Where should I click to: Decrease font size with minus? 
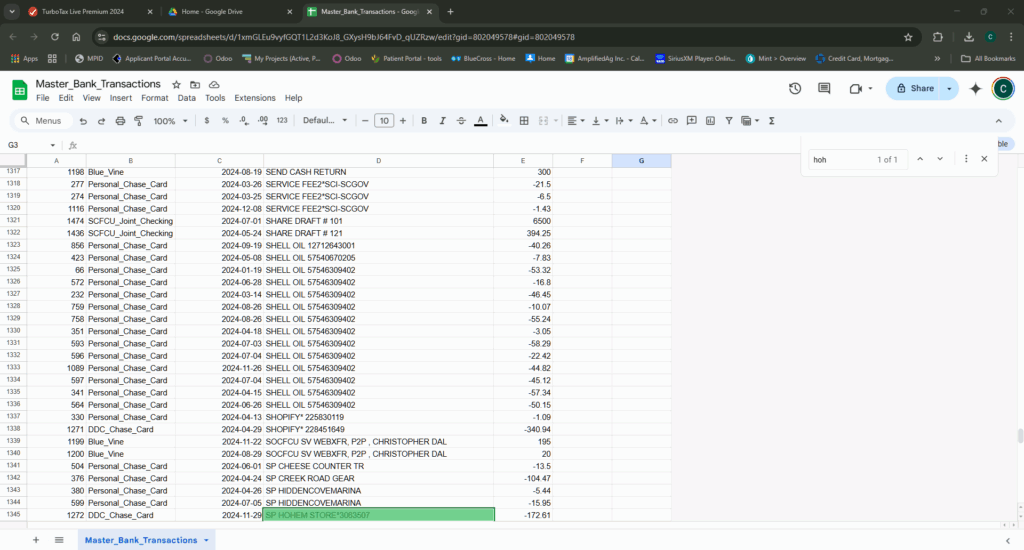pyautogui.click(x=365, y=121)
